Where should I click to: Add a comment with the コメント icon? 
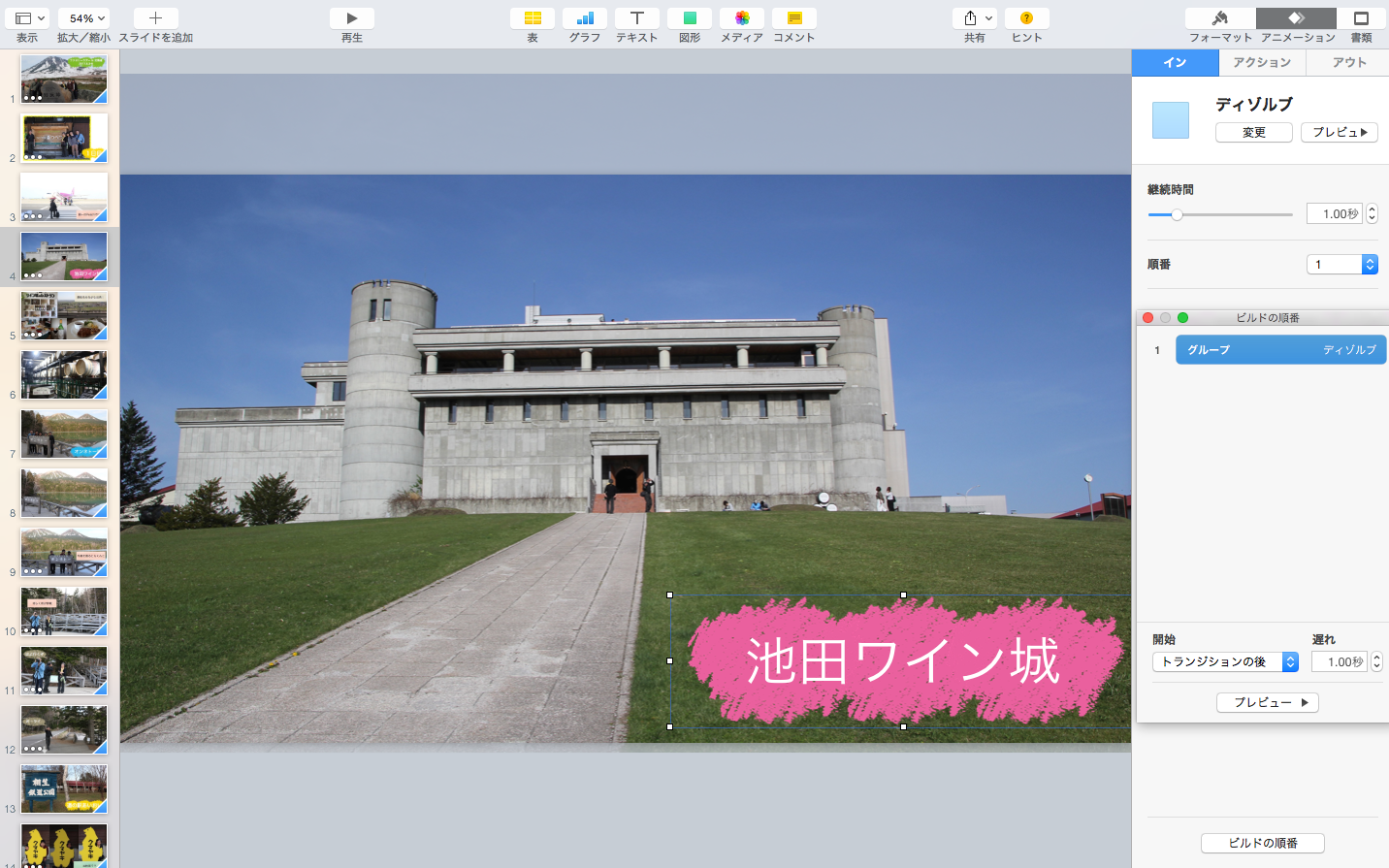point(794,18)
